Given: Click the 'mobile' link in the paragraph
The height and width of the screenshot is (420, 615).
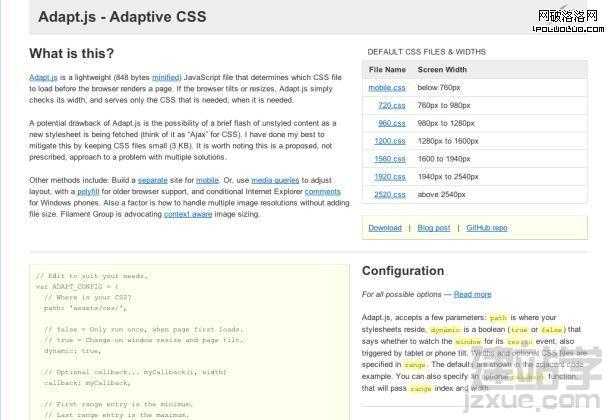Looking at the screenshot, I should pos(207,180).
